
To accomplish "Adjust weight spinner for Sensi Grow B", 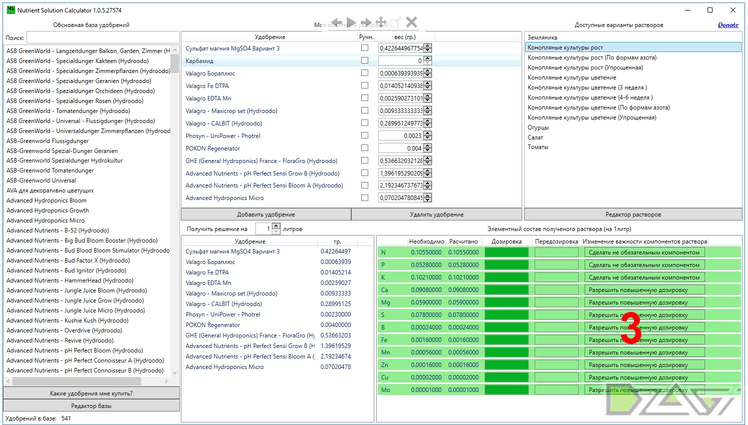I will coord(427,173).
